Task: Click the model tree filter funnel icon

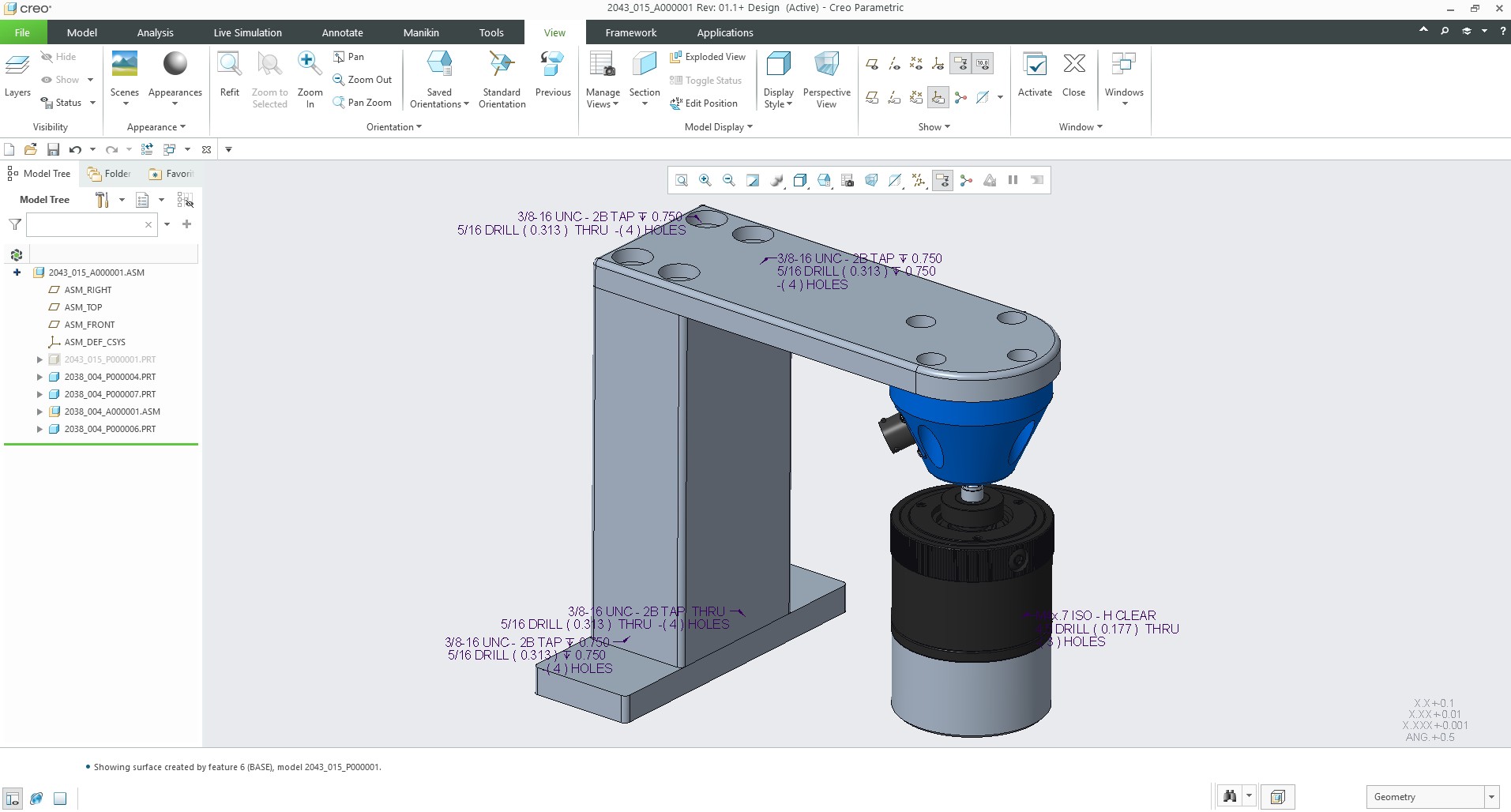Action: pyautogui.click(x=15, y=224)
